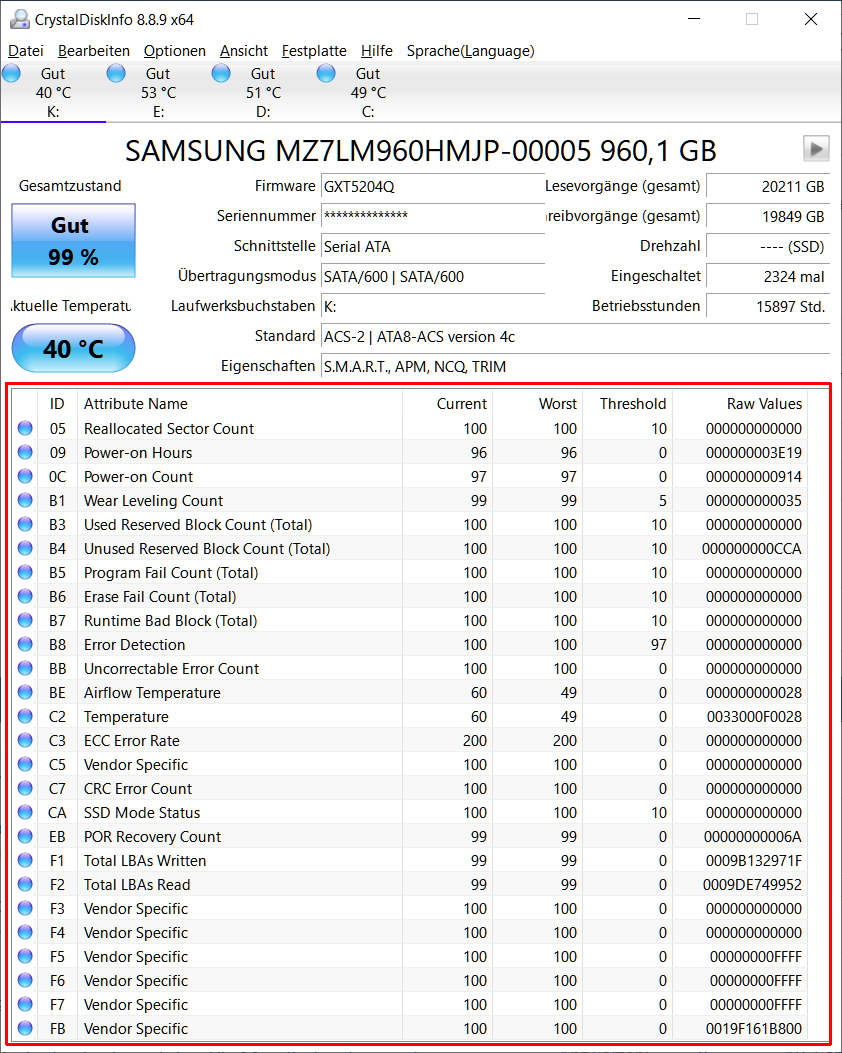This screenshot has width=842, height=1053.
Task: Click the Attribute Name column header
Action: pyautogui.click(x=240, y=404)
